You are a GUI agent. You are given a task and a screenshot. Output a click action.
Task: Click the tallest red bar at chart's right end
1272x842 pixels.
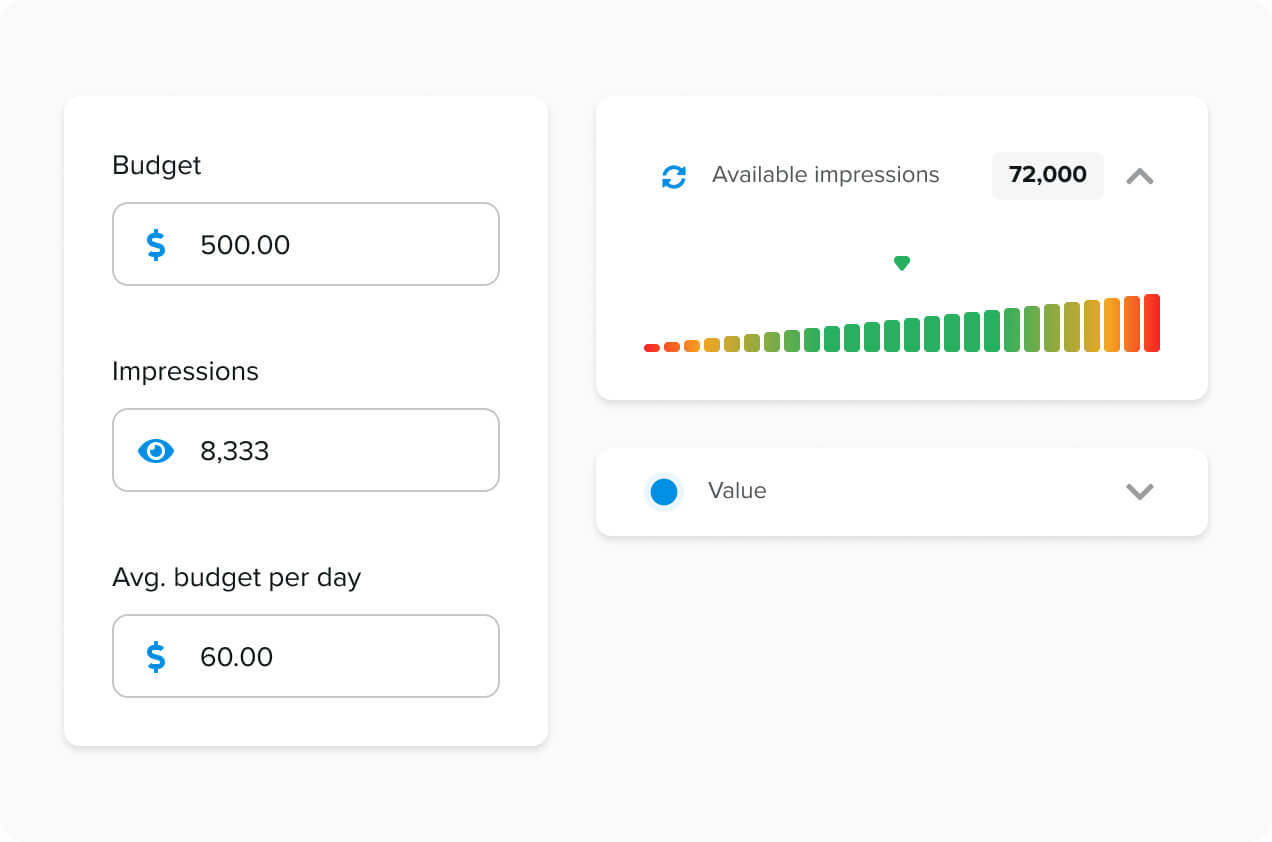[x=1151, y=323]
